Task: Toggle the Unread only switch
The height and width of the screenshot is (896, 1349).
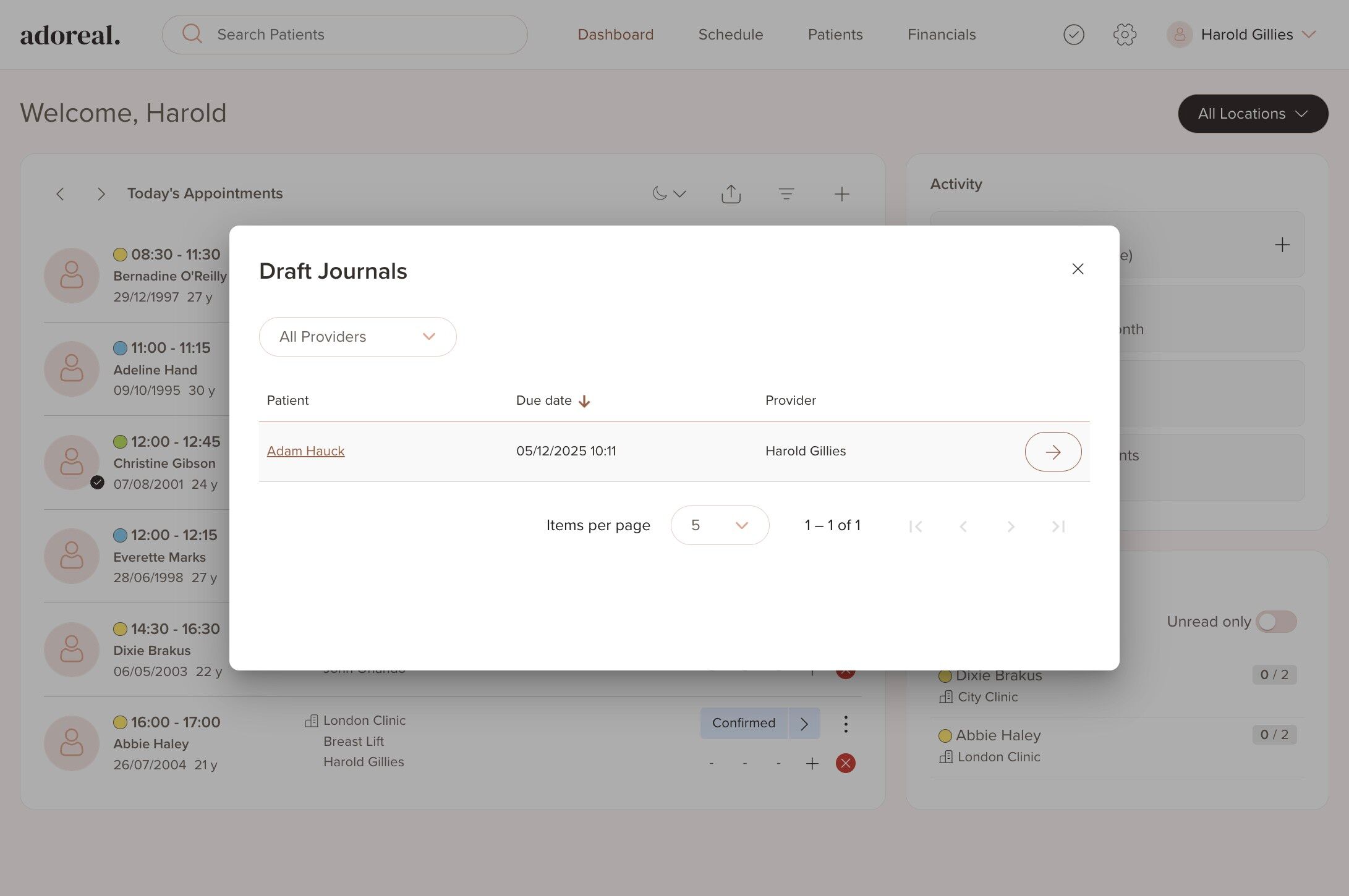Action: click(x=1275, y=622)
